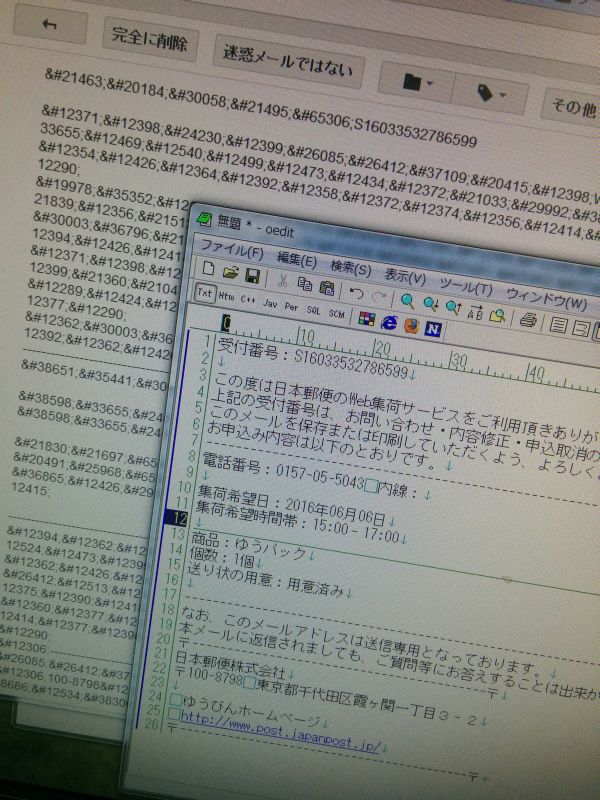Screen dimensions: 600x800
Task: Click the oedit title bar 無題
Action: tap(229, 222)
